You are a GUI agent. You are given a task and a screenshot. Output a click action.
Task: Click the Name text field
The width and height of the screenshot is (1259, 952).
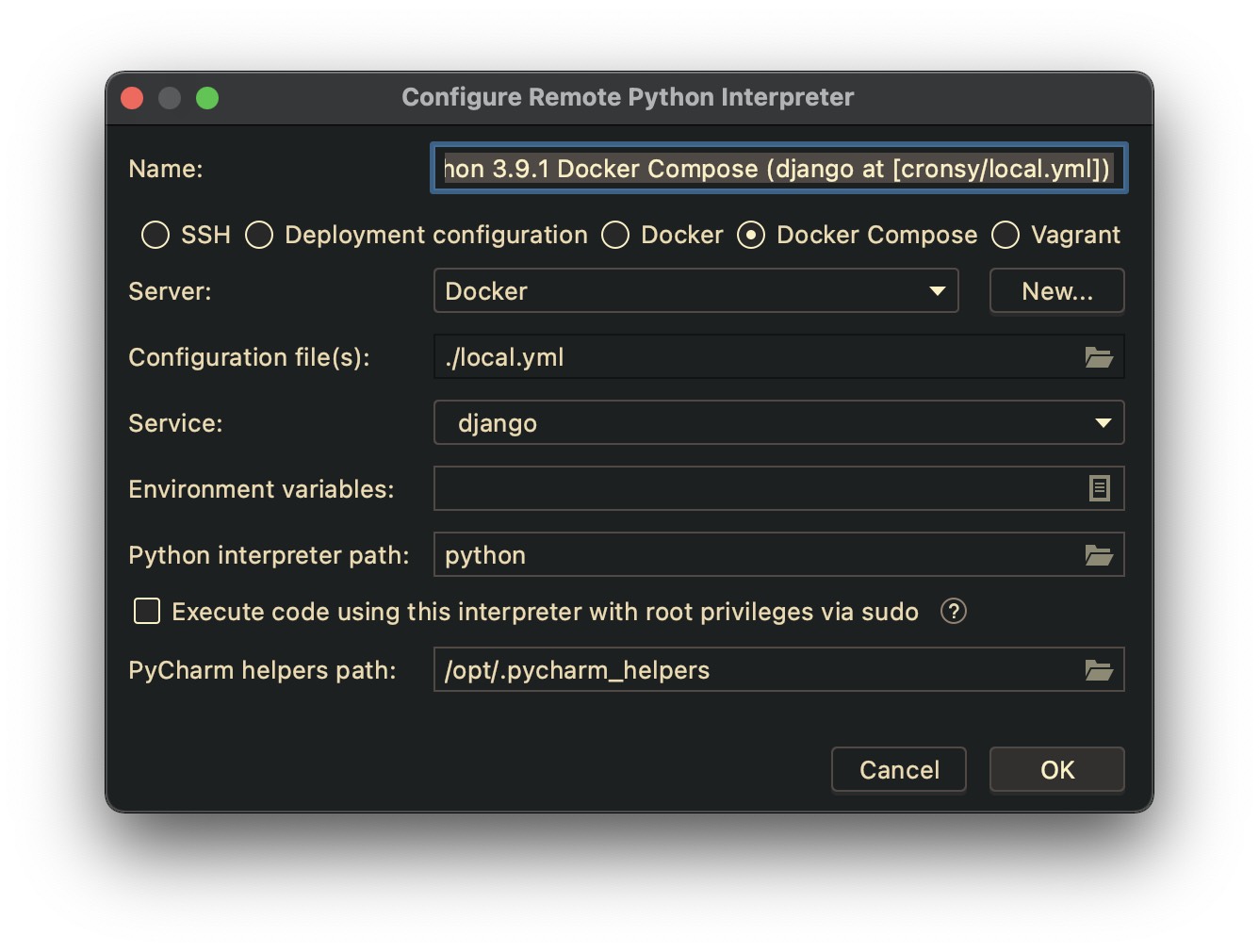point(778,169)
